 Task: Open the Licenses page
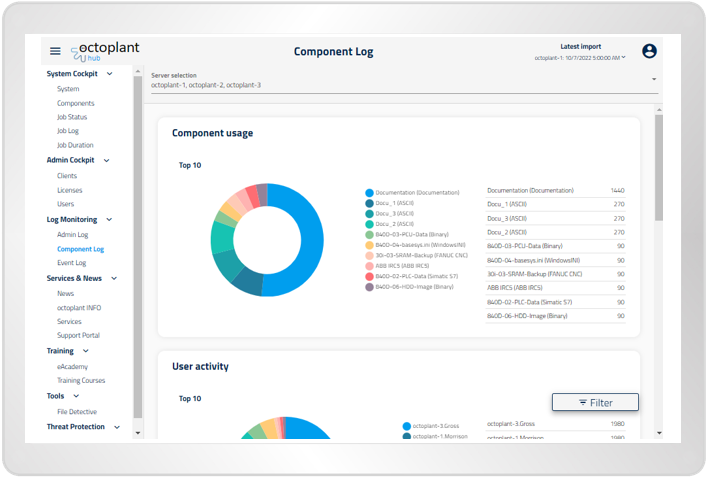tap(69, 190)
